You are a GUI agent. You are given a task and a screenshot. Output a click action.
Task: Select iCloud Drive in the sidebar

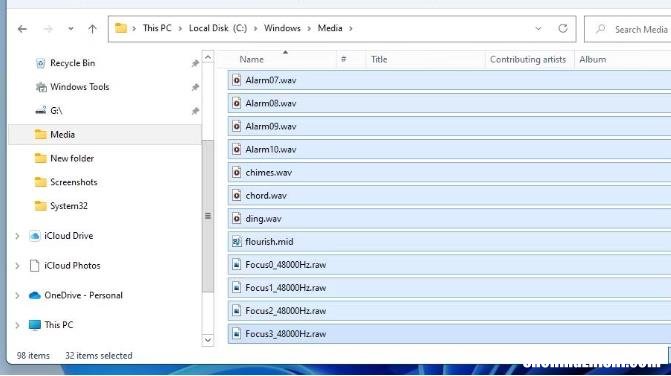pos(68,236)
